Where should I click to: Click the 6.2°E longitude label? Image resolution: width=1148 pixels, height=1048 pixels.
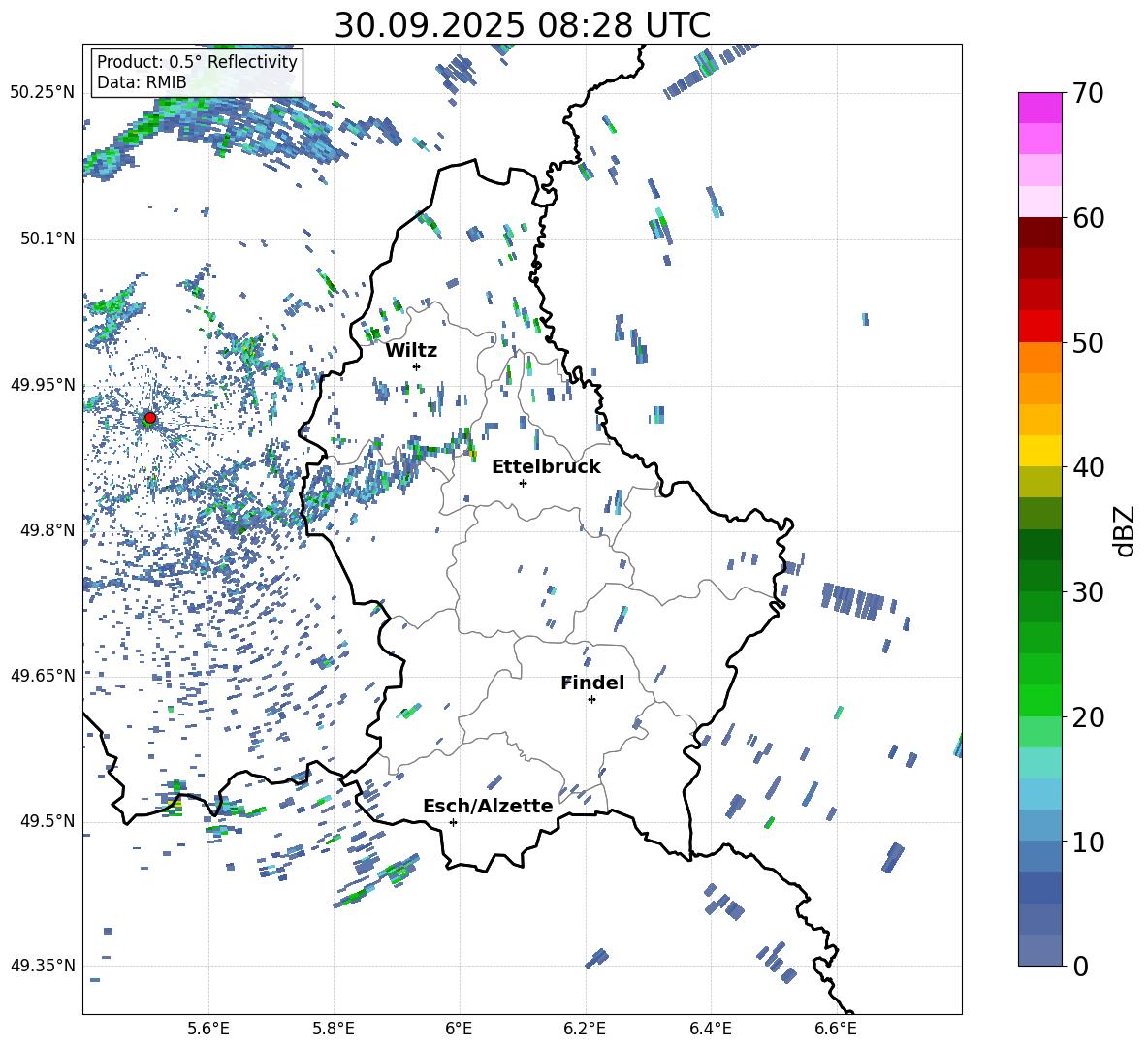585,1030
